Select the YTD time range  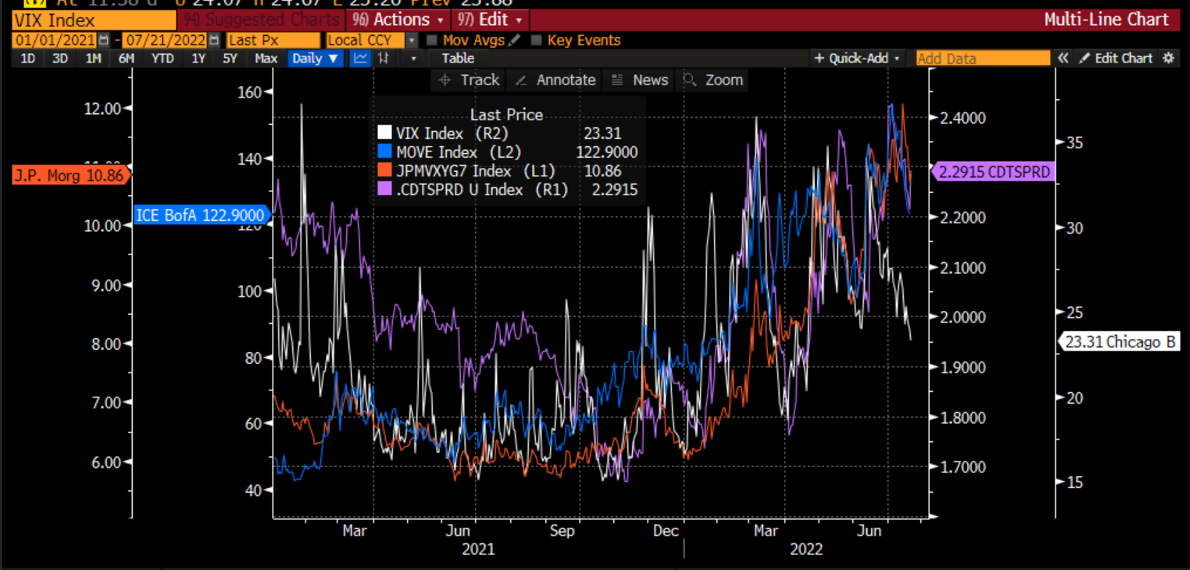click(x=163, y=59)
